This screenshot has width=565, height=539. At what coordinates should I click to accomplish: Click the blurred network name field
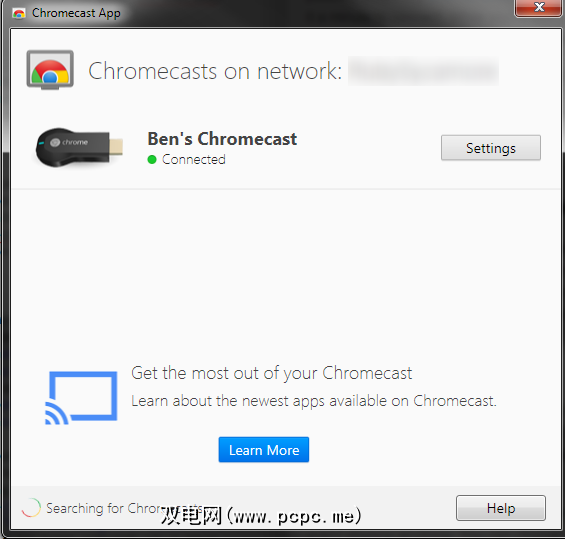click(423, 71)
